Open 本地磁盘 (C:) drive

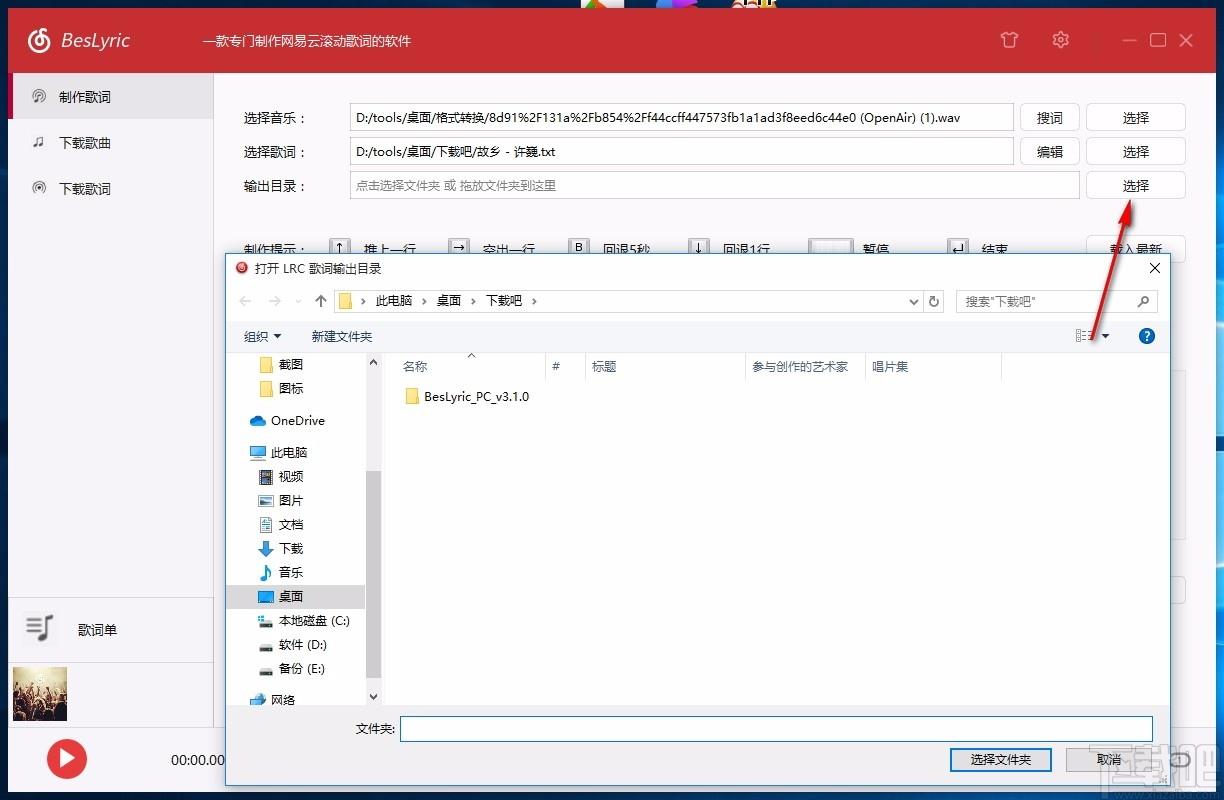304,621
